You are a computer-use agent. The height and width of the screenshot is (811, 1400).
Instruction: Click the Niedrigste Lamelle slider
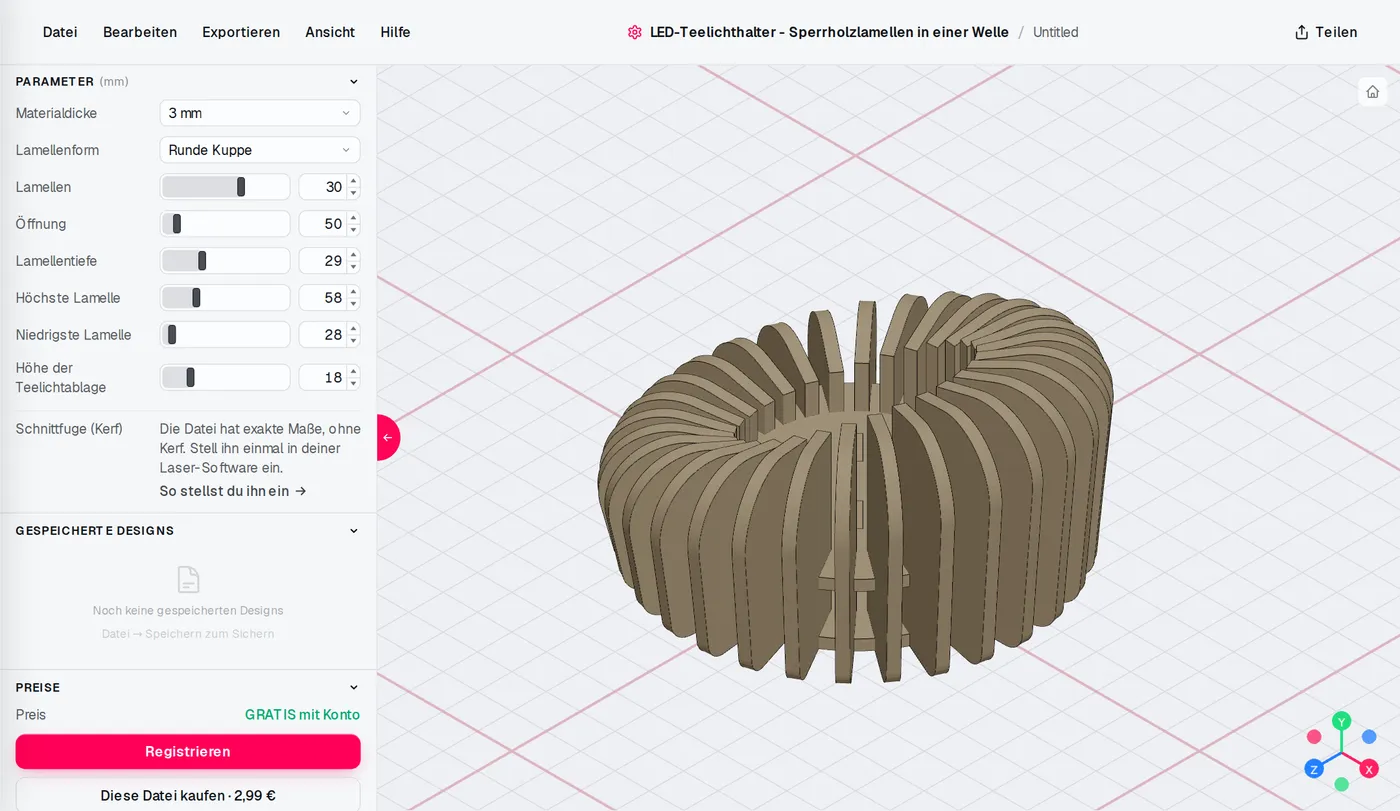225,335
